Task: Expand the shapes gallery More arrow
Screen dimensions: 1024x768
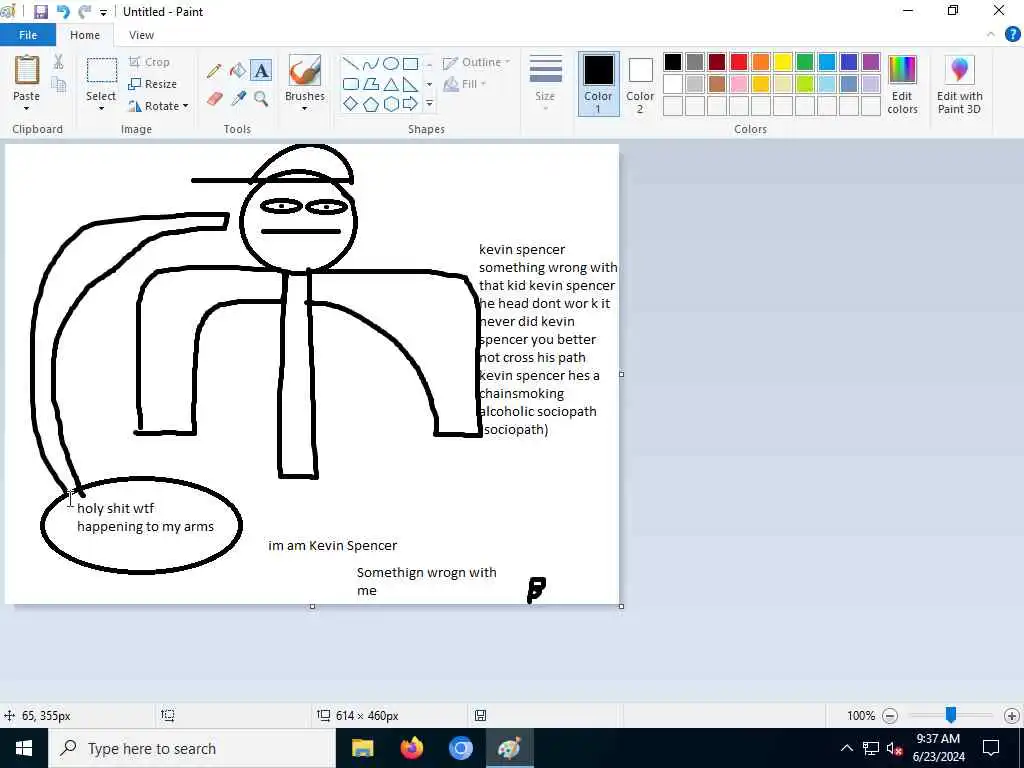Action: 429,104
